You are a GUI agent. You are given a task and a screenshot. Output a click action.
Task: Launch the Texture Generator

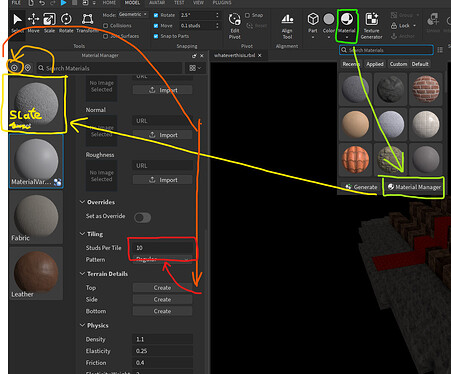371,26
